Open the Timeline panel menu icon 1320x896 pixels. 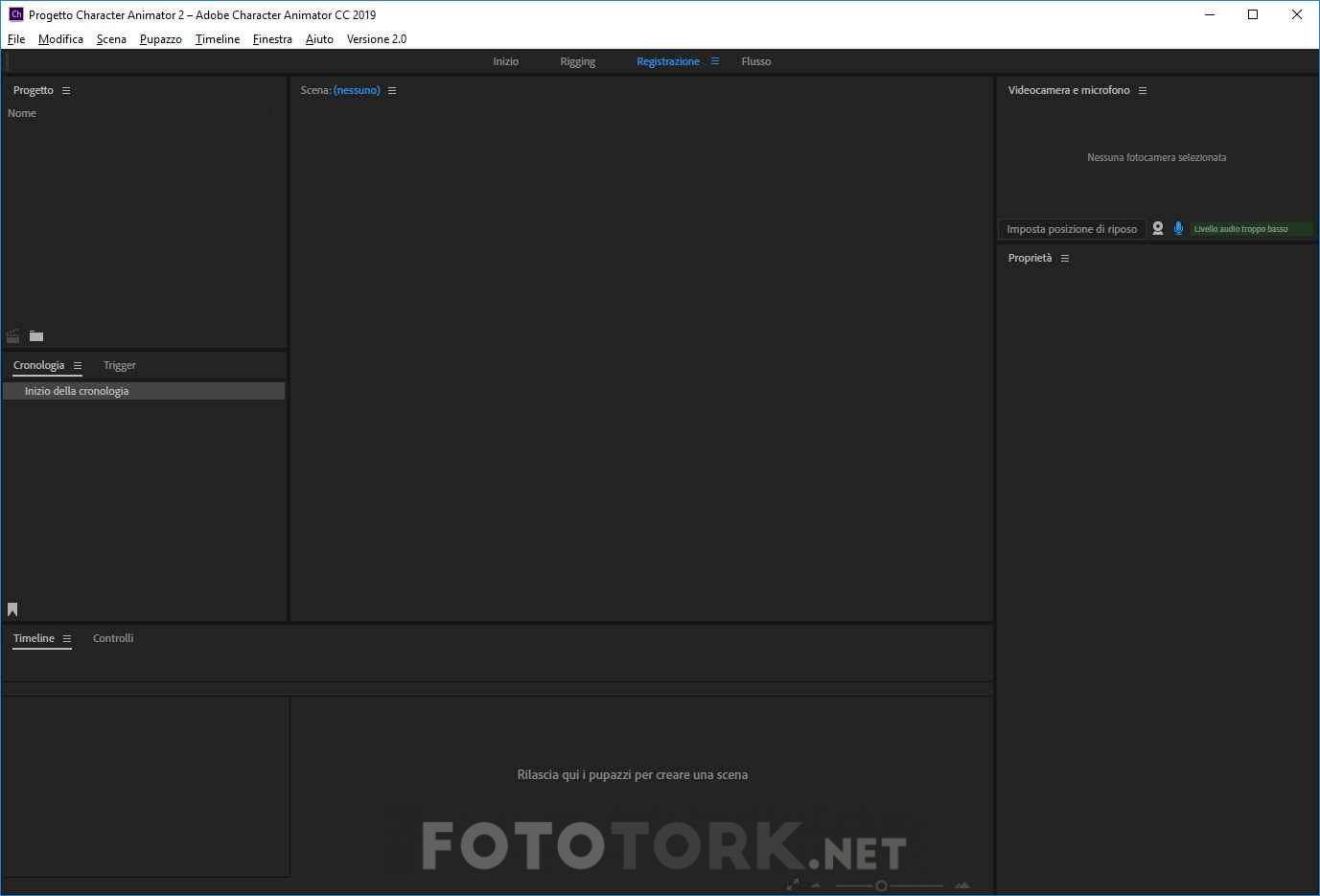pos(67,639)
